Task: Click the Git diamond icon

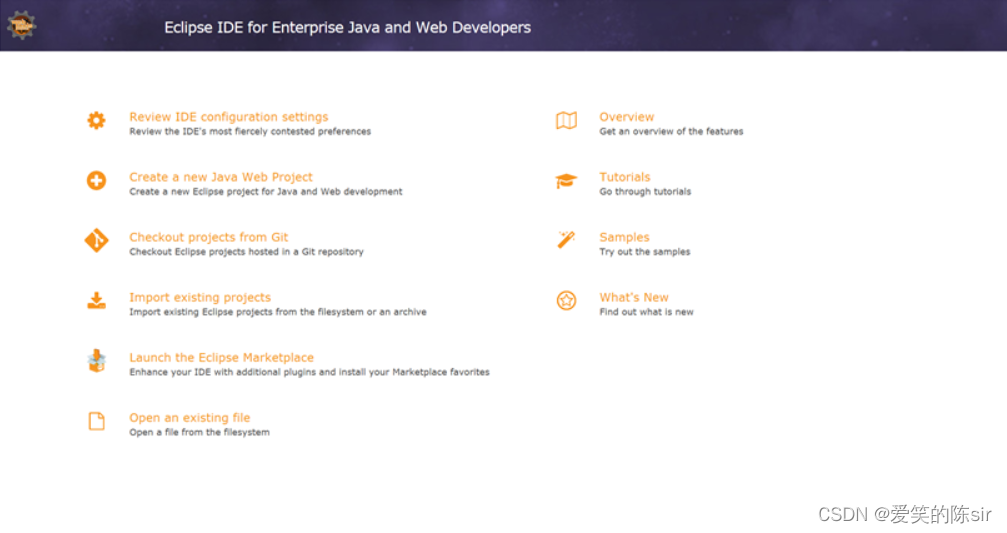Action: 96,240
